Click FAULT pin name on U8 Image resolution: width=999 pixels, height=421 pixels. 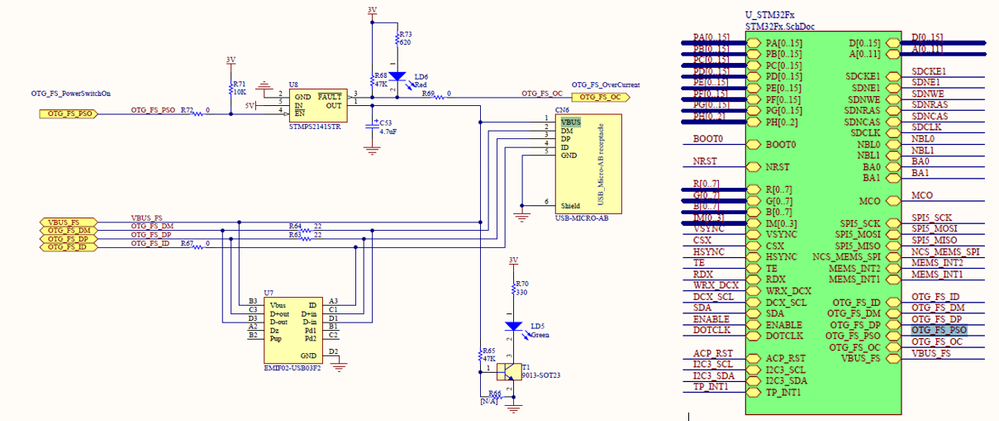point(330,96)
